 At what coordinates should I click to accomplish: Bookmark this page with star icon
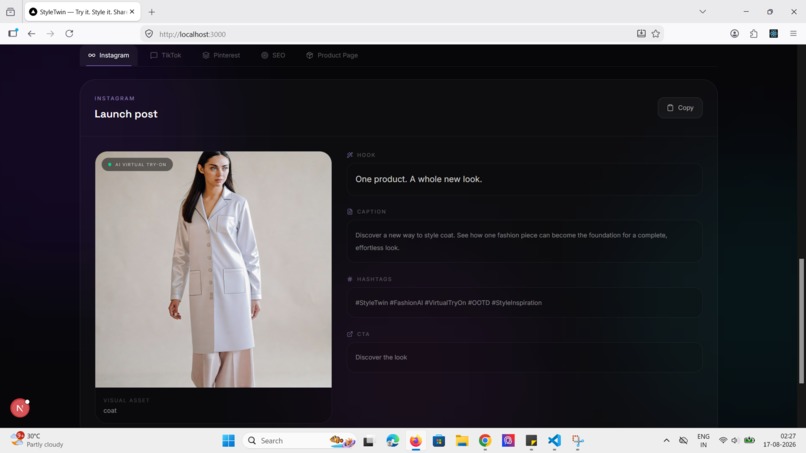click(655, 33)
